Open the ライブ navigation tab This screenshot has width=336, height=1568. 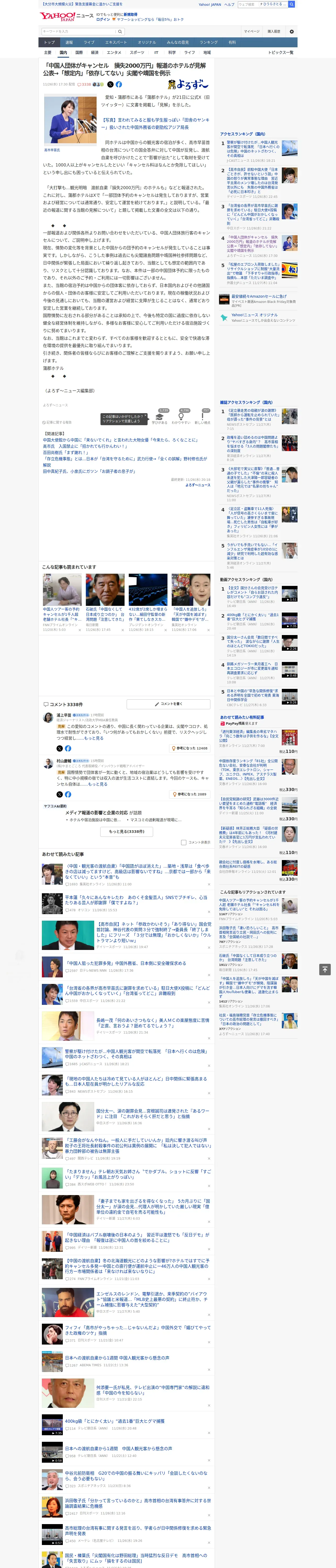click(89, 43)
